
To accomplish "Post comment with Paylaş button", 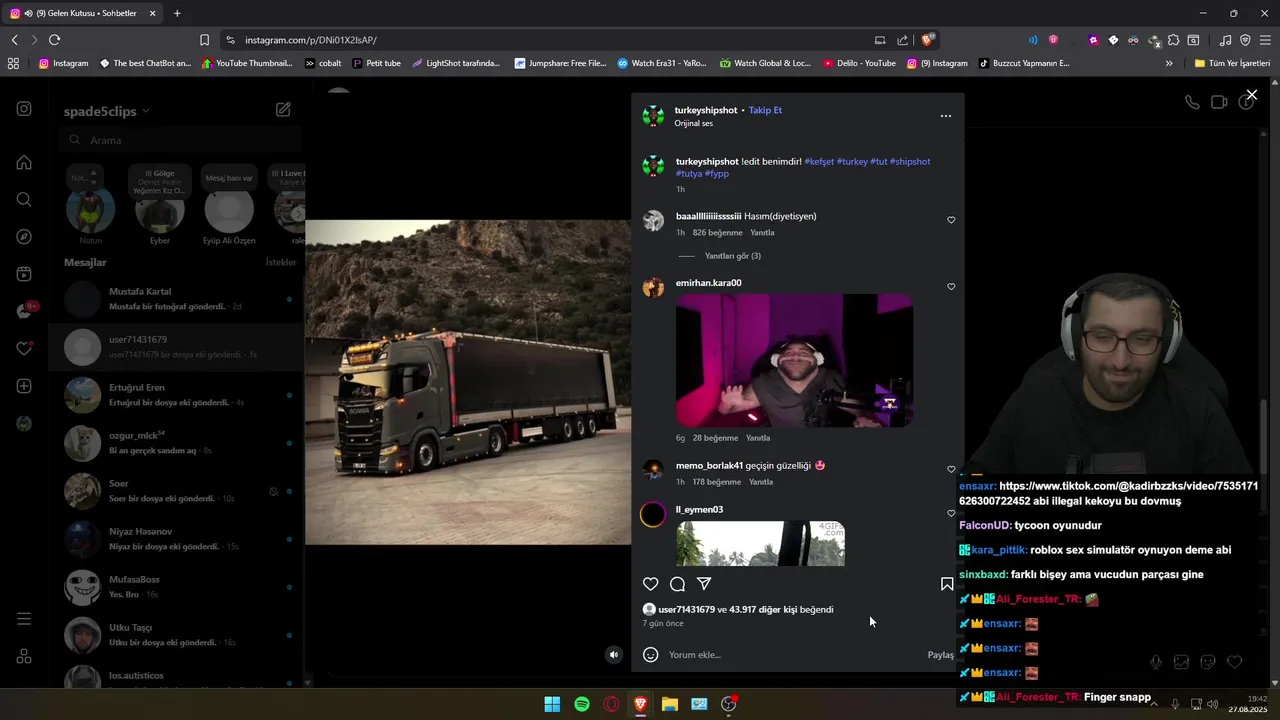I will (941, 655).
